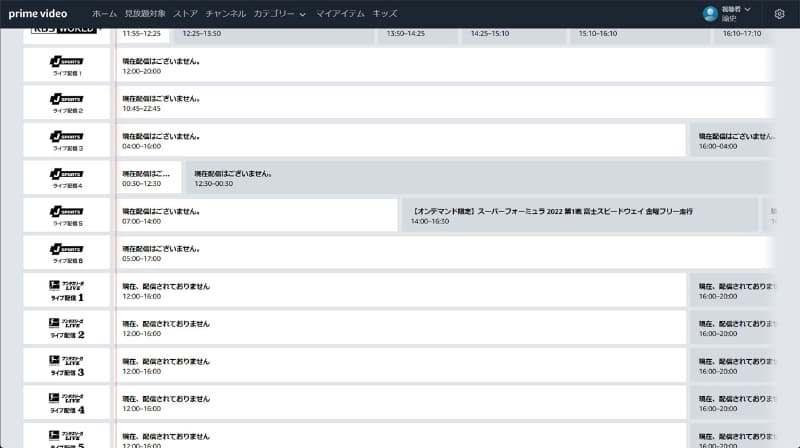Select Bundesliga ライブ配信3 16:00-20:00 slot
Image resolution: width=800 pixels, height=448 pixels.
click(x=733, y=365)
